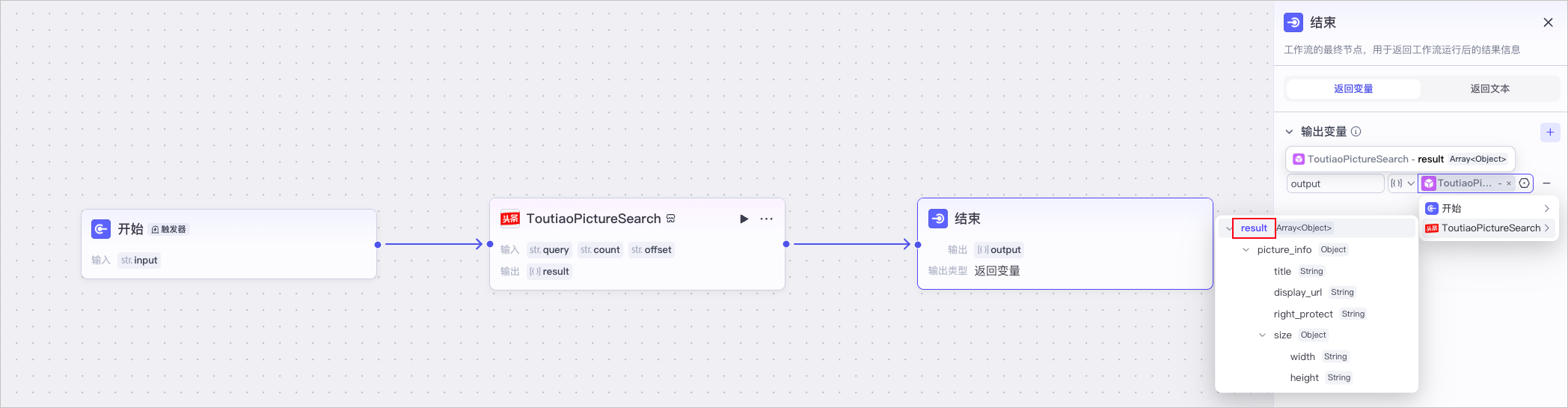Click the hexagon variable picker icon
This screenshot has height=408, width=1568.
(x=1524, y=183)
